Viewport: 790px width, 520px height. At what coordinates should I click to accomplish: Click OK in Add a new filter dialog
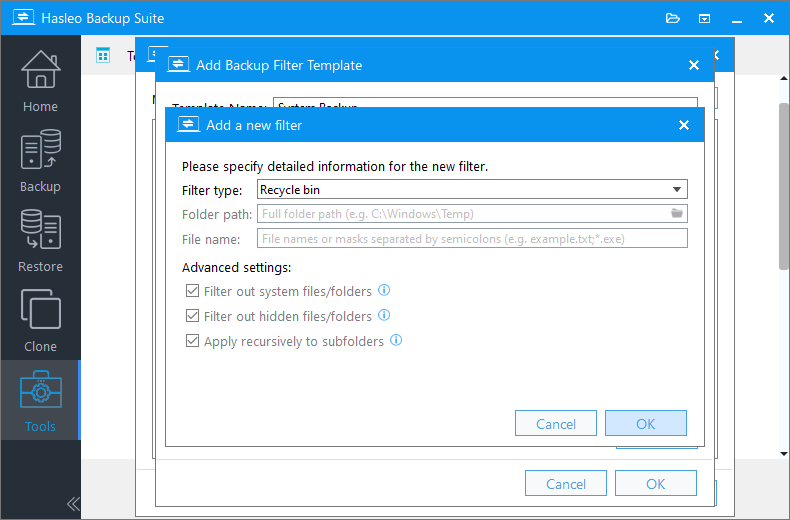pos(645,423)
